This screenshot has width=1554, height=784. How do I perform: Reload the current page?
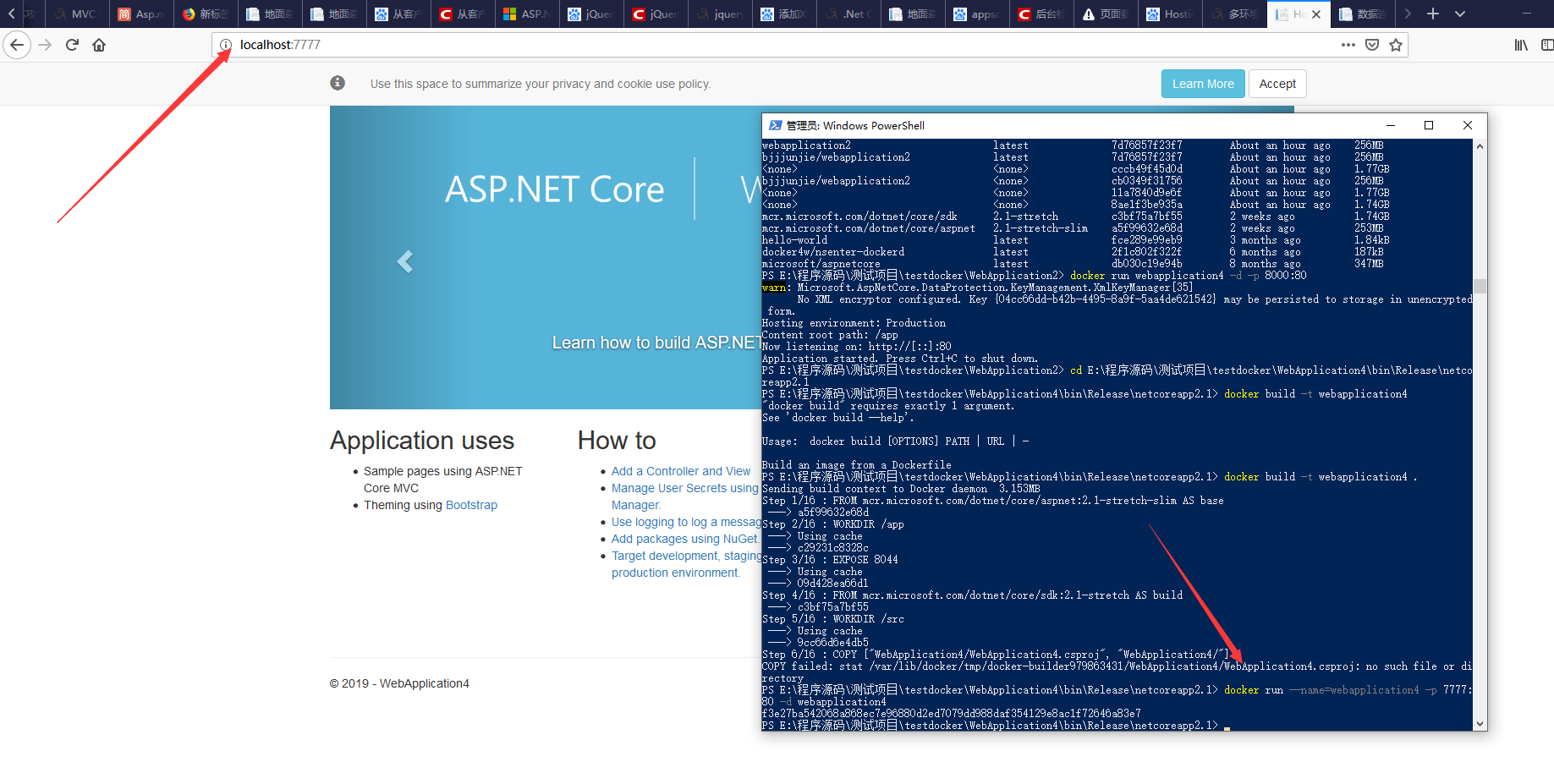click(73, 45)
